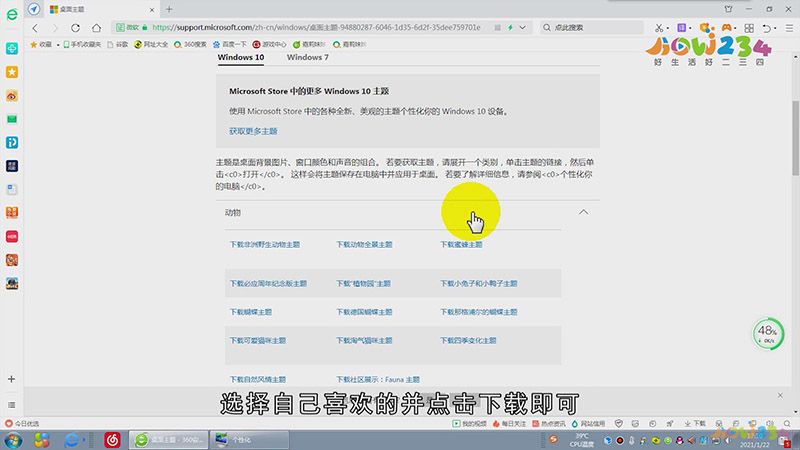Open the 百度一下 bookmark
800x450 pixels.
(230, 44)
